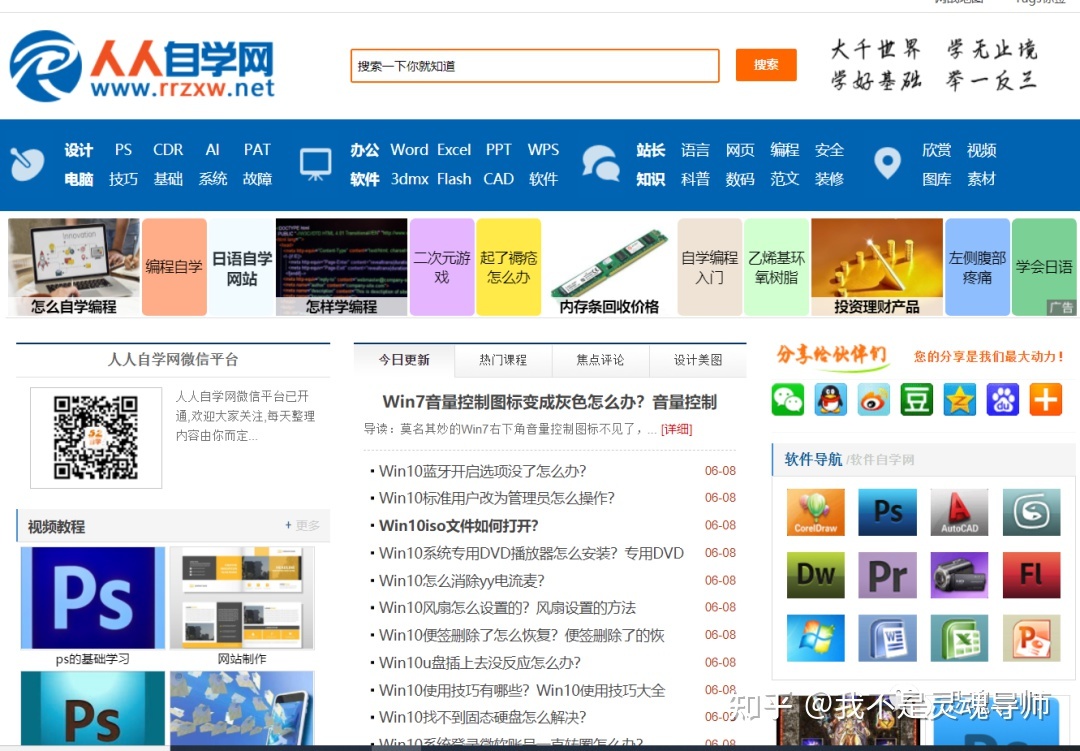
Task: Open the 网站制作 video thumbnail
Action: pos(242,598)
